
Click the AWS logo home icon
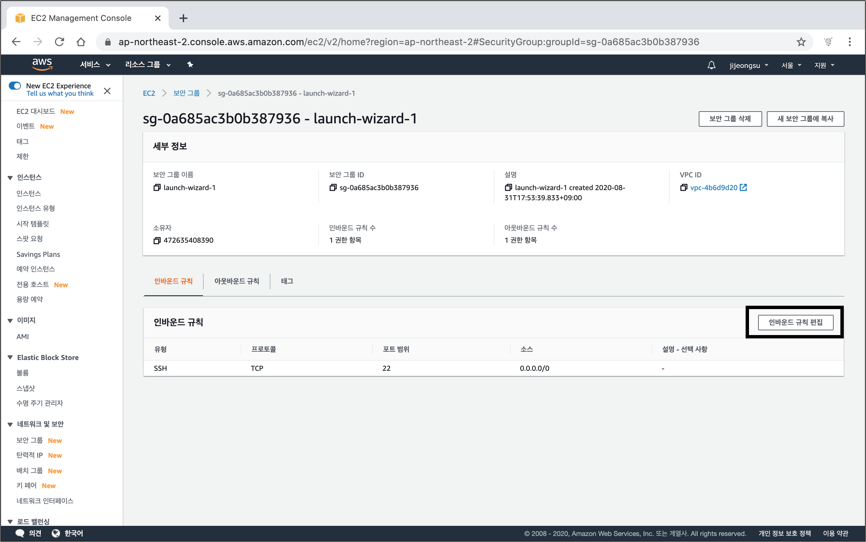pyautogui.click(x=42, y=64)
